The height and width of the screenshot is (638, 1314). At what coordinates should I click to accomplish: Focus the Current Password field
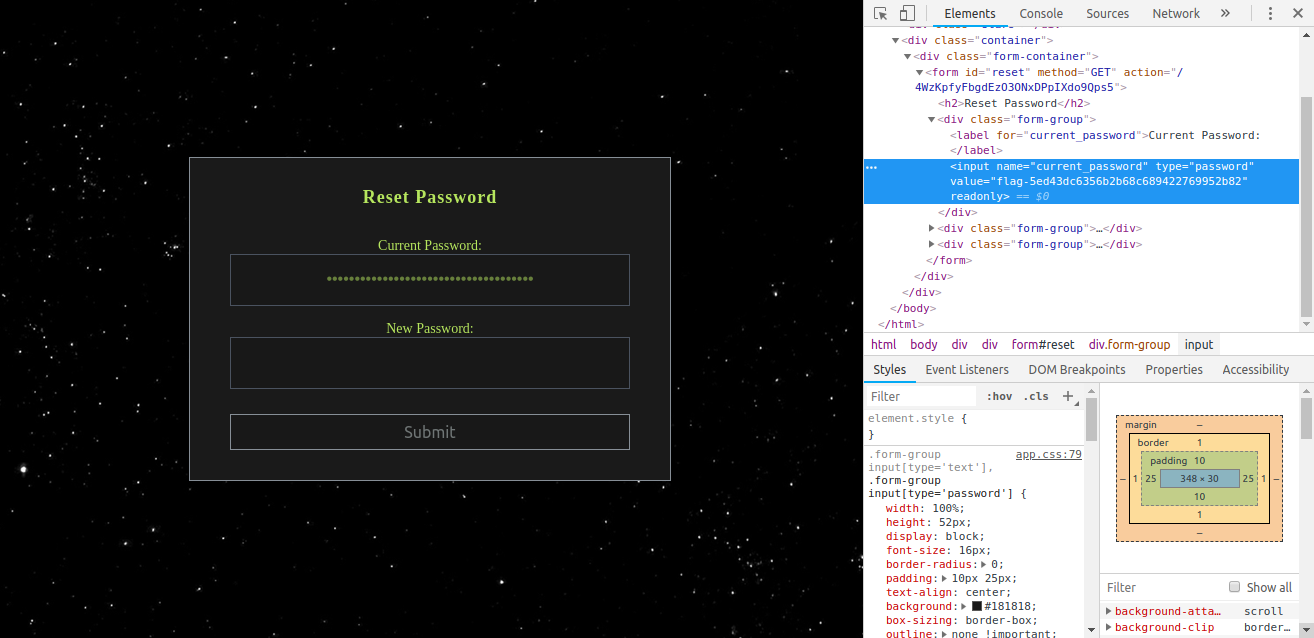click(430, 280)
